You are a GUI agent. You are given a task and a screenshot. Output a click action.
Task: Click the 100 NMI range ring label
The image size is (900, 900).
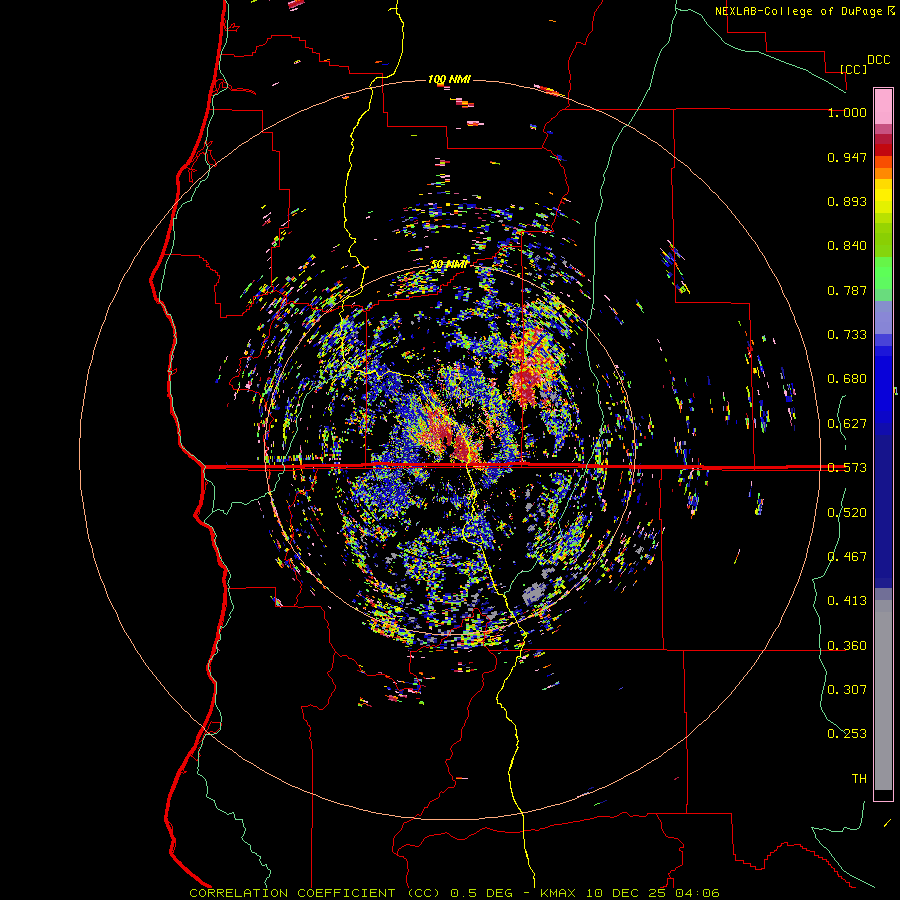pos(449,79)
